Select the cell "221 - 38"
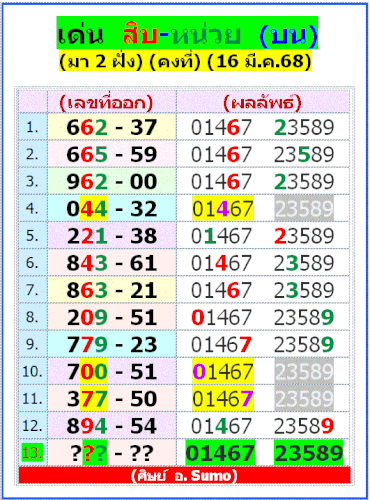370x500 pixels. point(112,236)
